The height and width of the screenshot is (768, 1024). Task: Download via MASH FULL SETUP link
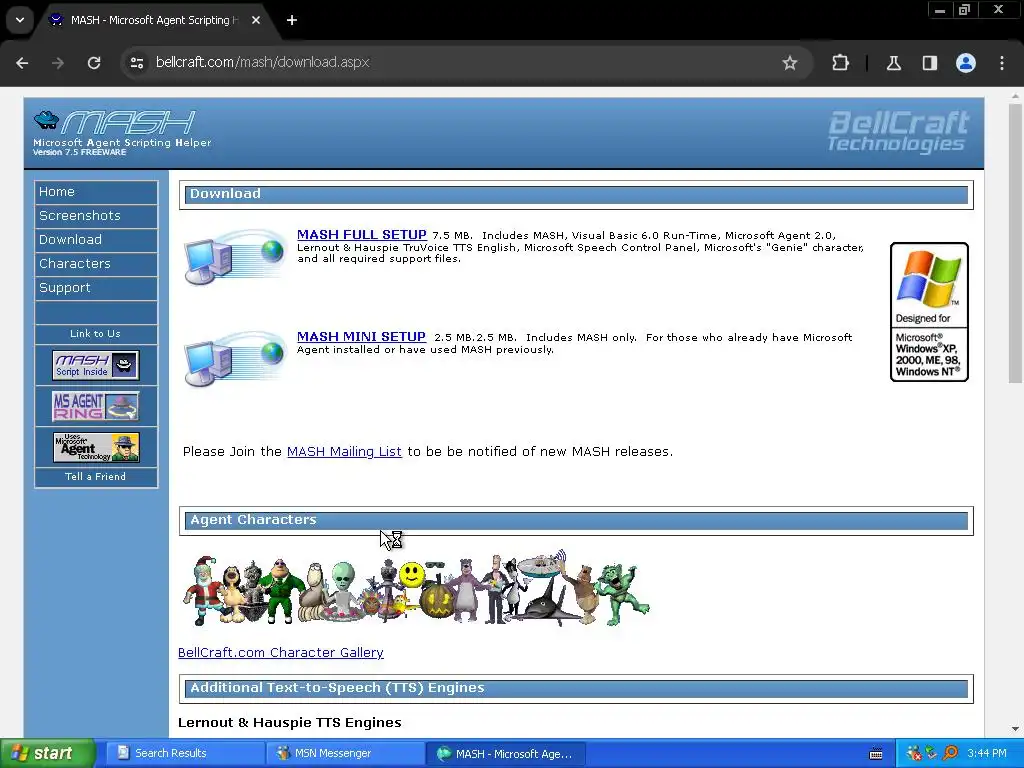(x=361, y=234)
